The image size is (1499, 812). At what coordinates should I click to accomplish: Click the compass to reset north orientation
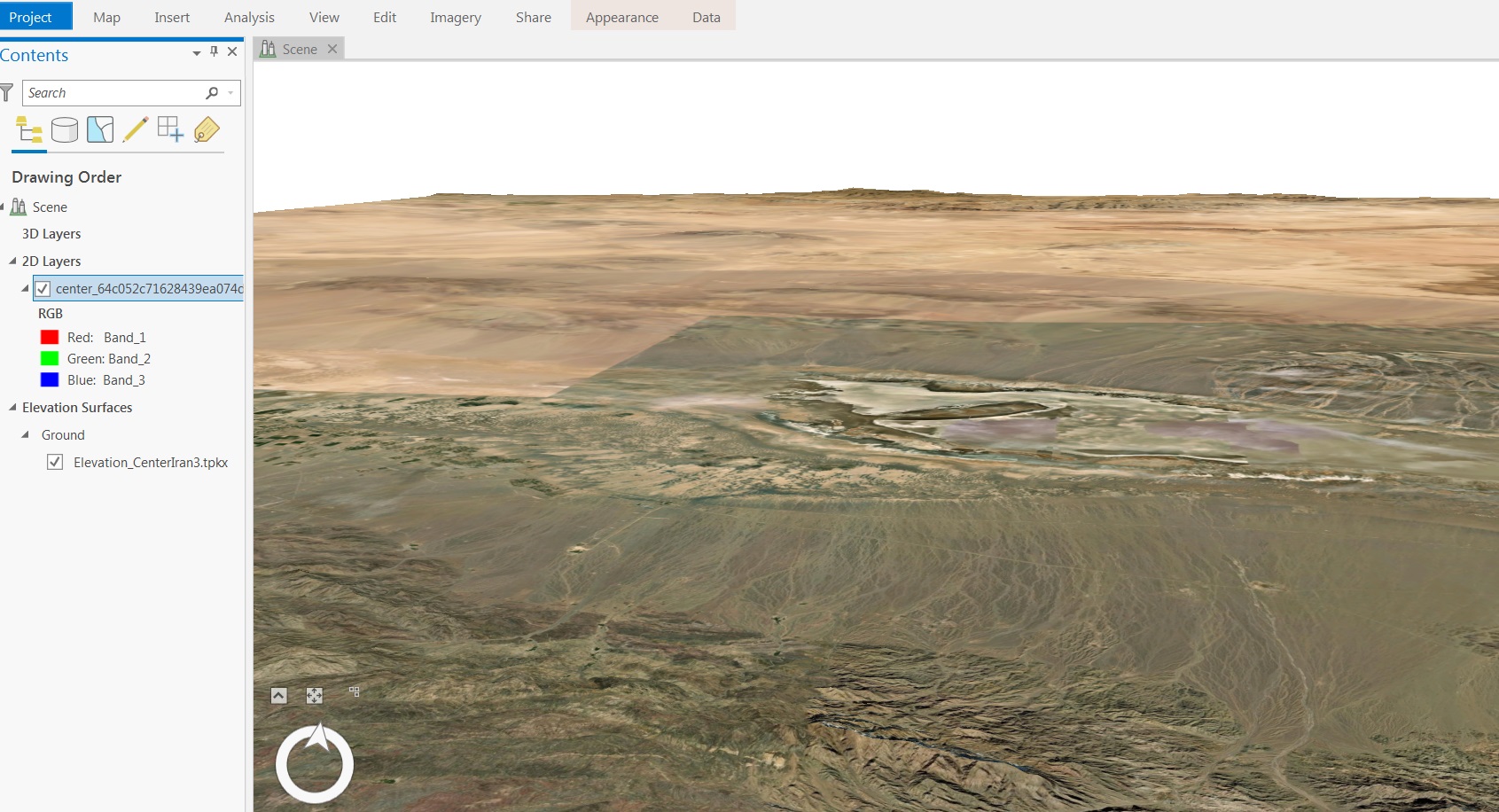[314, 763]
